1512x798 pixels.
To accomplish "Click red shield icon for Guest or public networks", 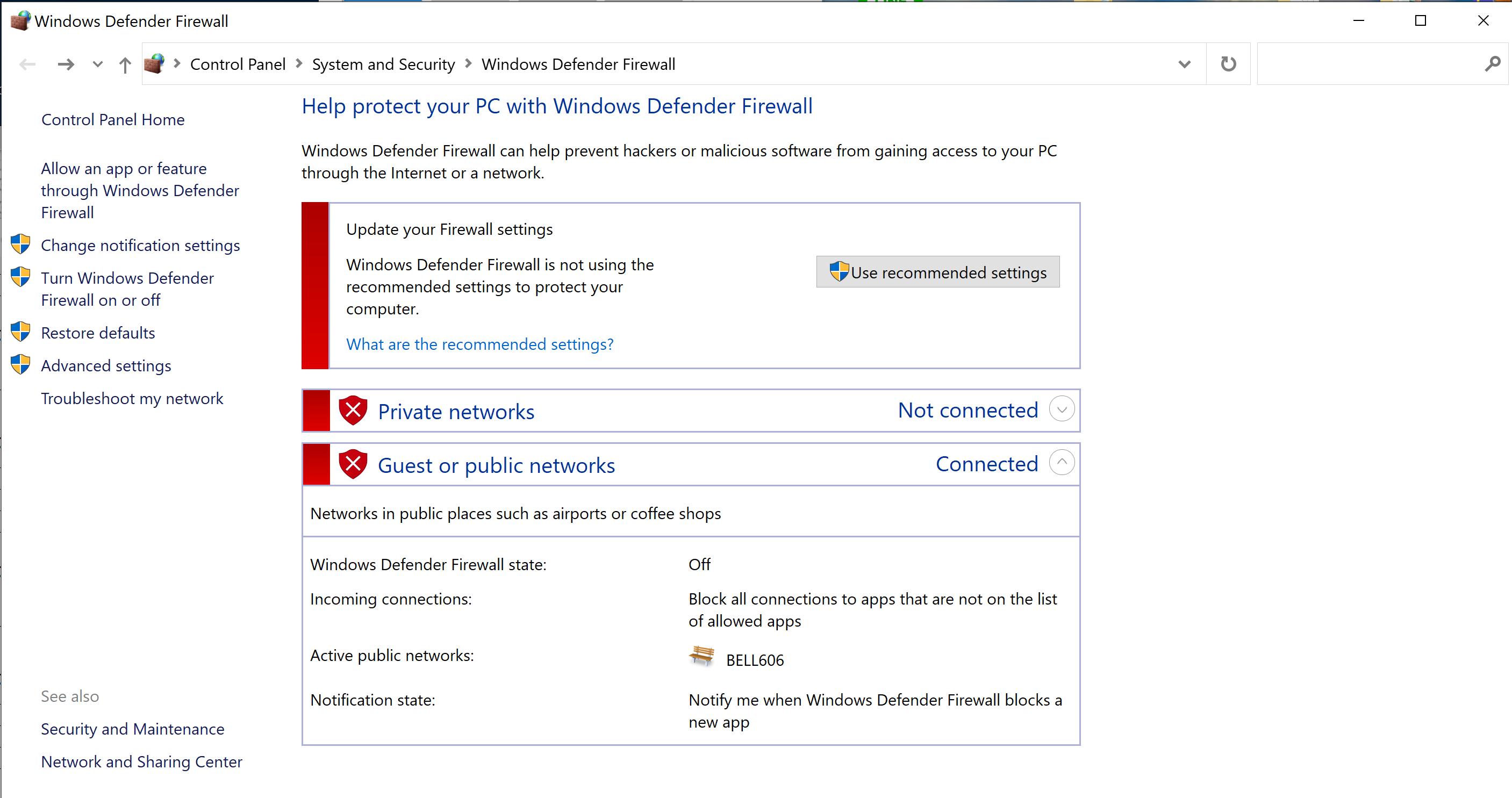I will (x=353, y=464).
